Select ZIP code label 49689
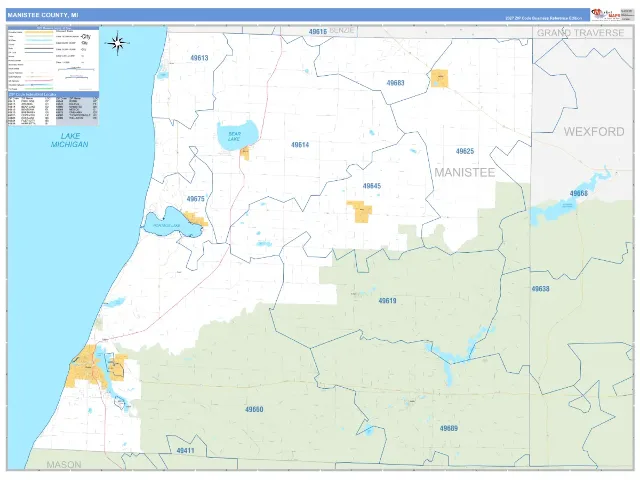This screenshot has width=640, height=480. [449, 428]
